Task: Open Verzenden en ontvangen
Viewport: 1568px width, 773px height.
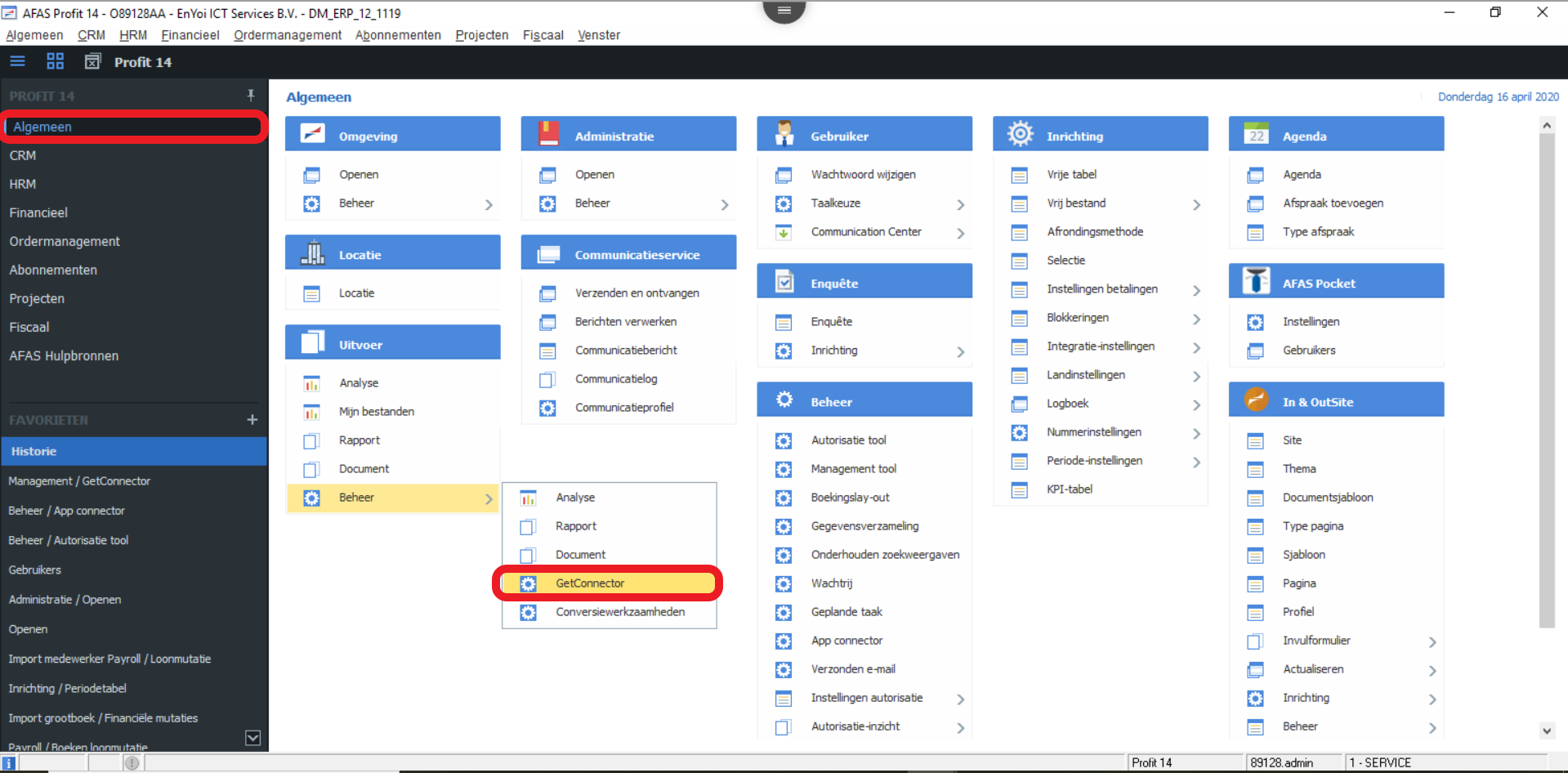Action: (x=637, y=293)
